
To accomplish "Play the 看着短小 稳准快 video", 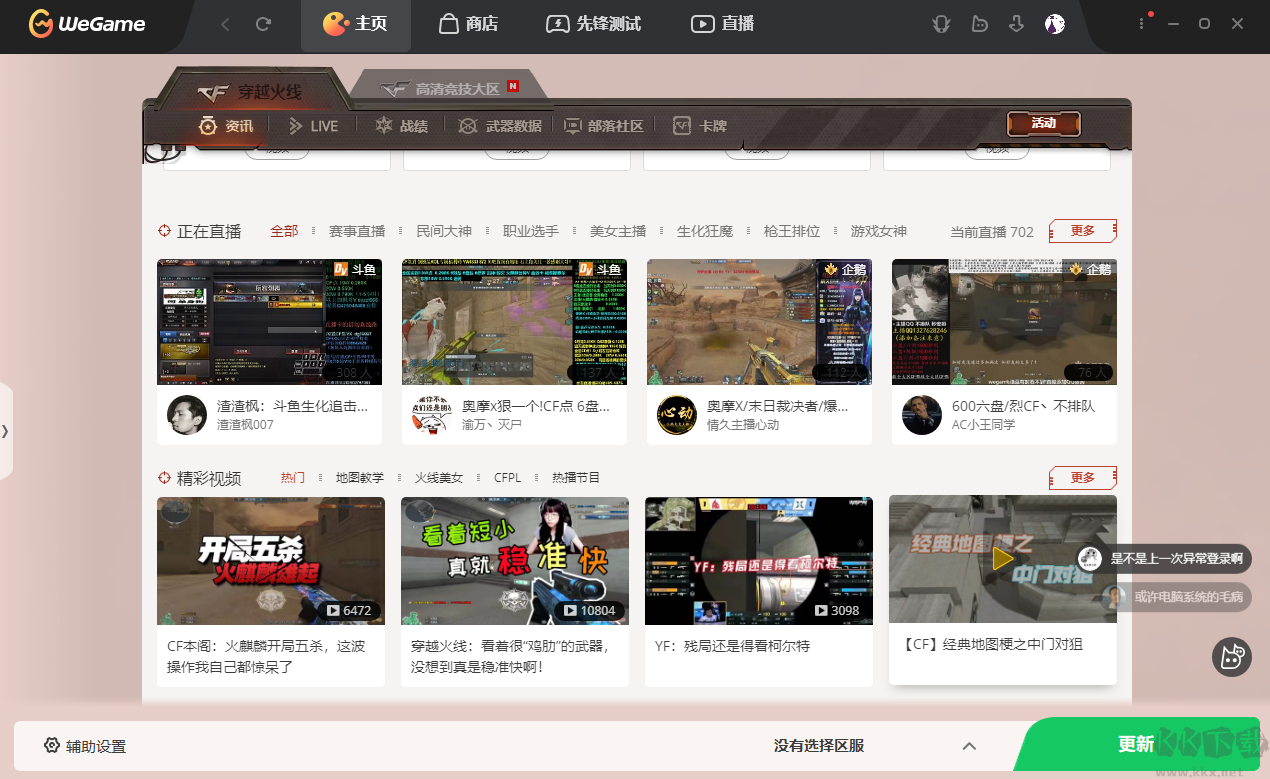I will pos(515,561).
